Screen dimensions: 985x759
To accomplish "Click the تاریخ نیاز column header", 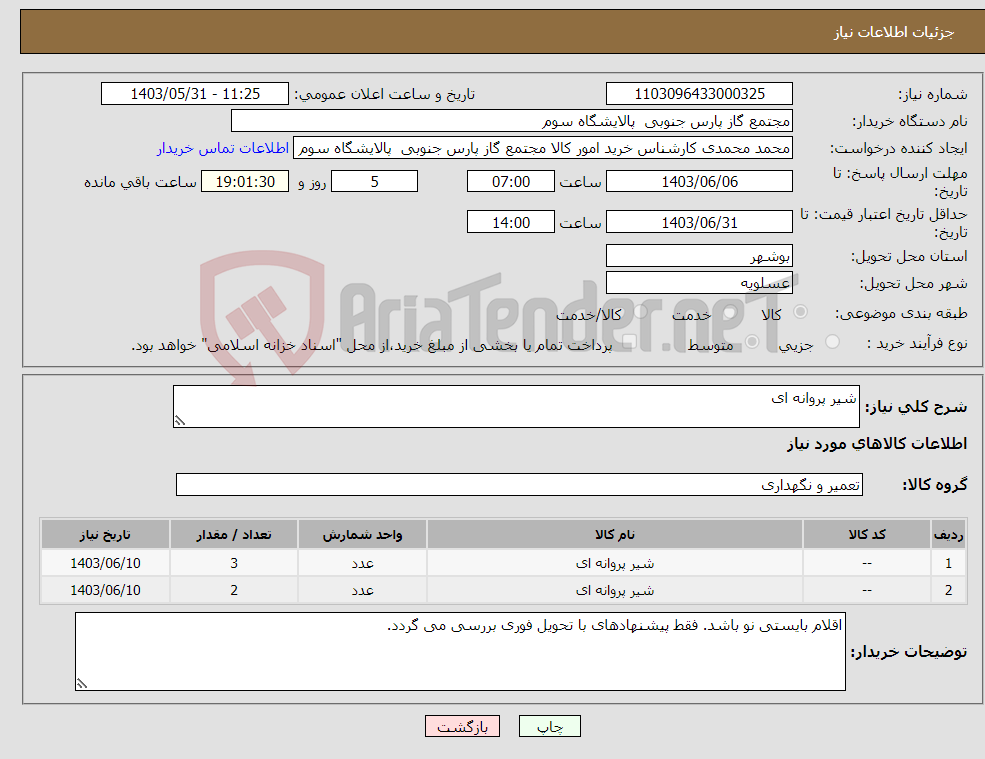I will click(106, 535).
